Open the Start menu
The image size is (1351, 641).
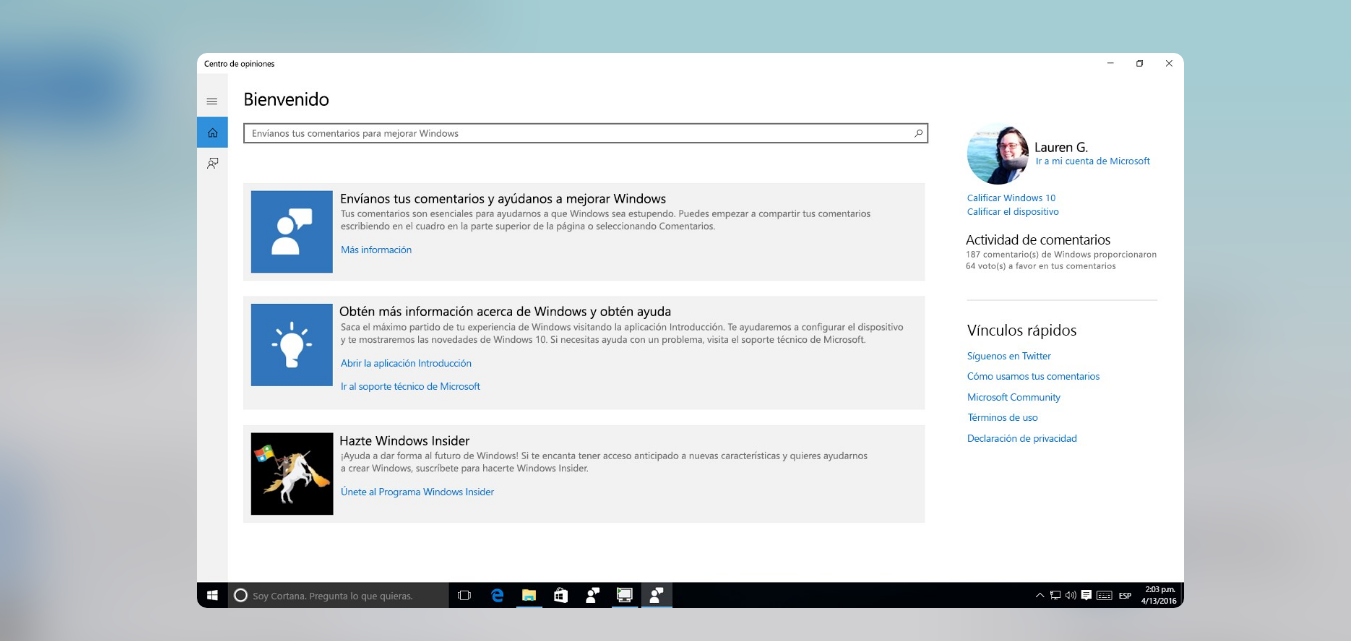pos(211,595)
